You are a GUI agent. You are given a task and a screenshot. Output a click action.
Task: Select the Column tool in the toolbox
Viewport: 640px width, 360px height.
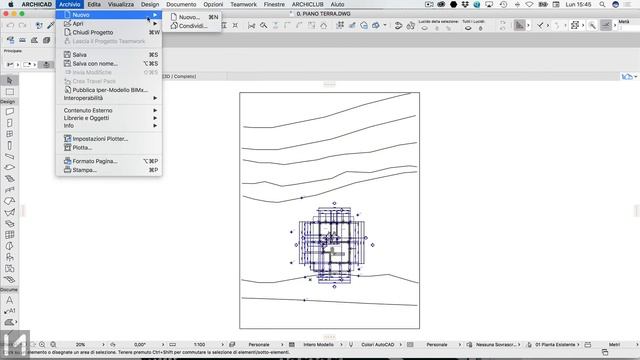10,145
